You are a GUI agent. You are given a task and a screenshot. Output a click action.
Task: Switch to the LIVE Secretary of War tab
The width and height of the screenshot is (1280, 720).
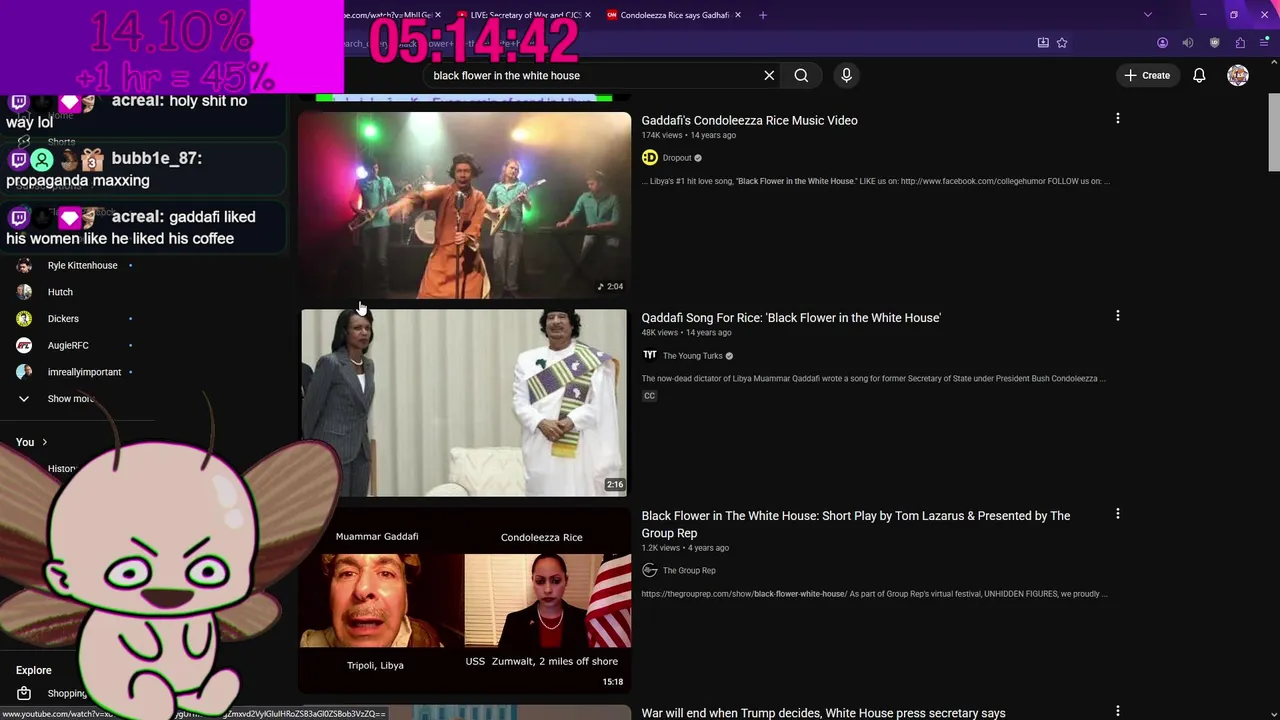[525, 15]
